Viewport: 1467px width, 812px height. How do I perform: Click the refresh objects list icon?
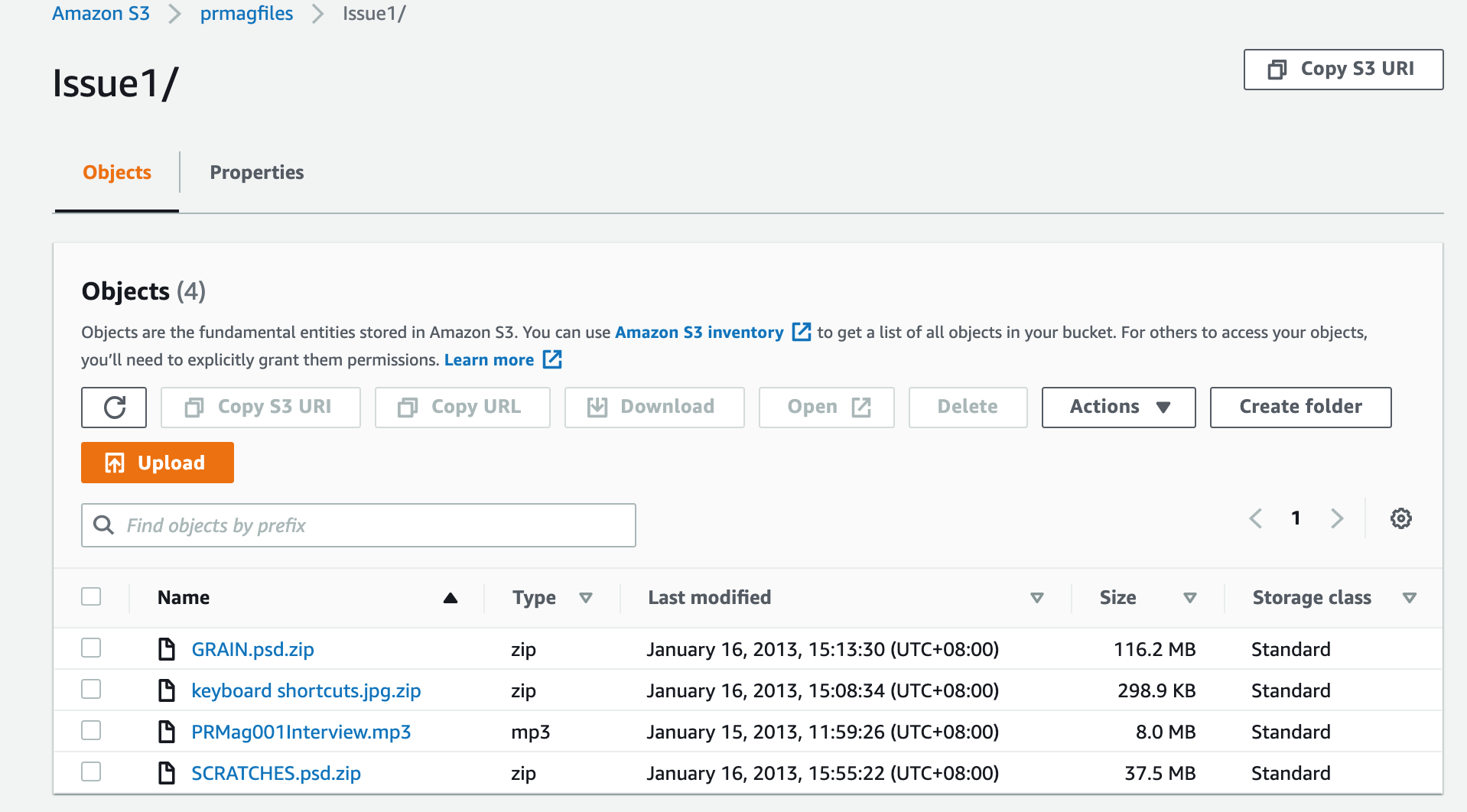(113, 408)
